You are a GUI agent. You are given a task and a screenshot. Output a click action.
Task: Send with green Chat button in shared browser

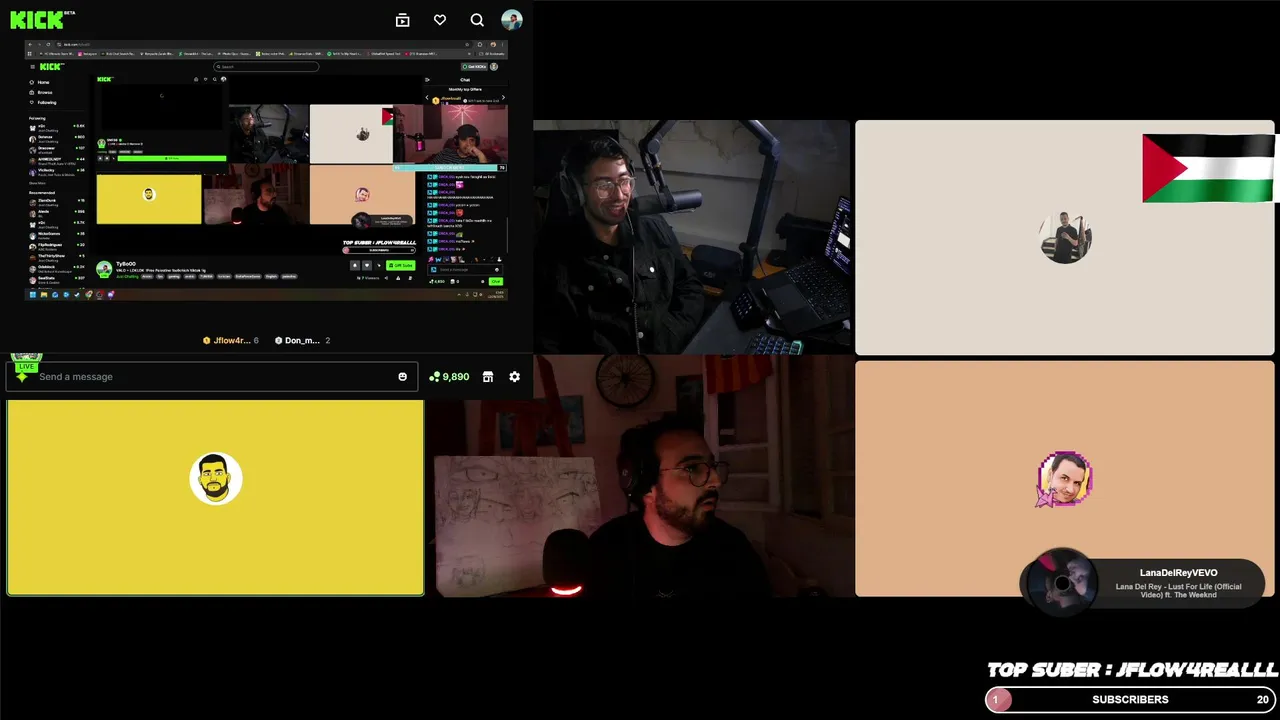tap(495, 281)
